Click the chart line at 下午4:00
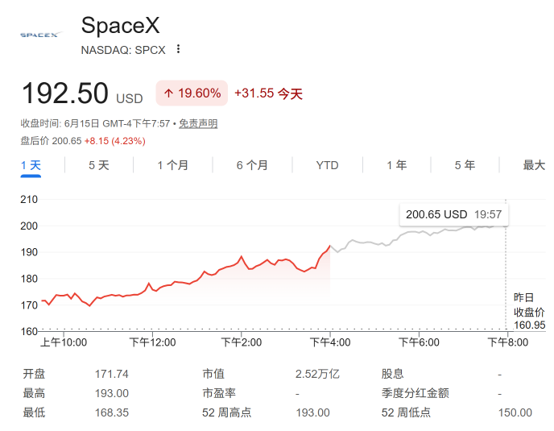The image size is (554, 431). tap(330, 246)
